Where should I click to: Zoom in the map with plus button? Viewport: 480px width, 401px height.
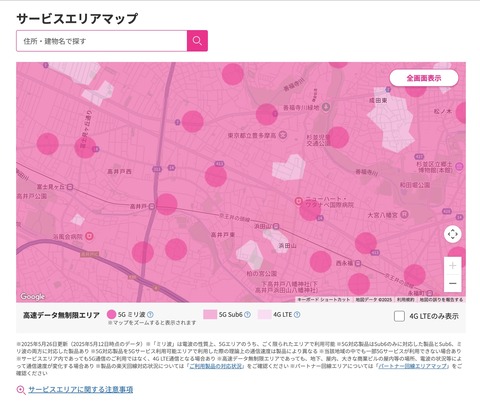[x=453, y=266]
